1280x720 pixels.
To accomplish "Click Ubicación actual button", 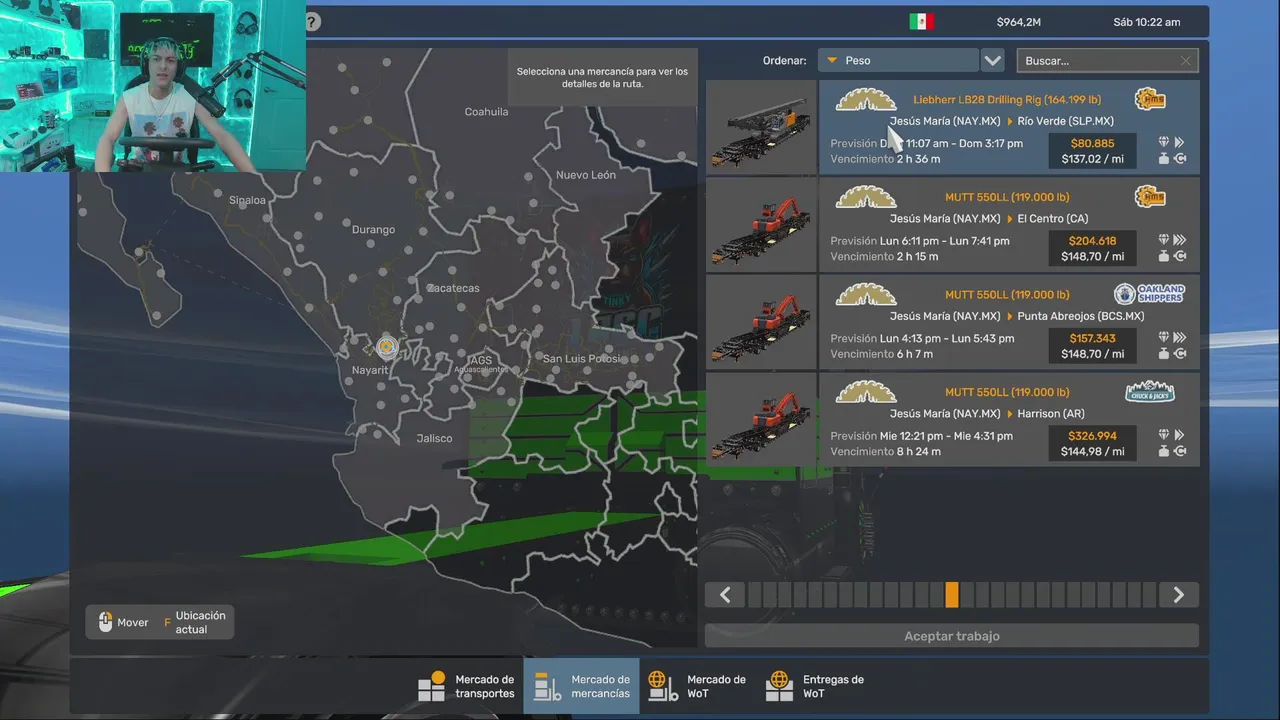I will (x=195, y=622).
